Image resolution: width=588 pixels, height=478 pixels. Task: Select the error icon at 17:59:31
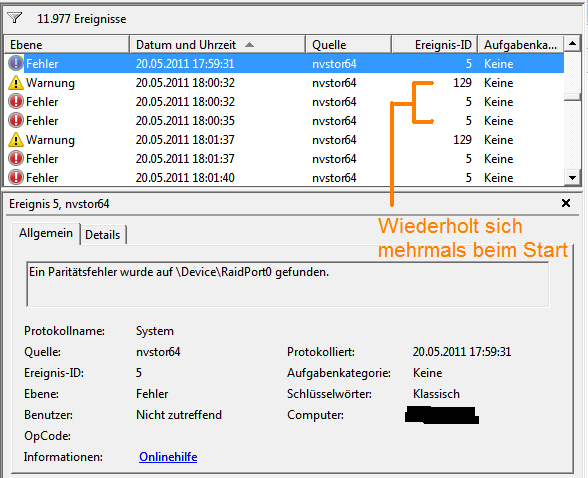pos(16,63)
